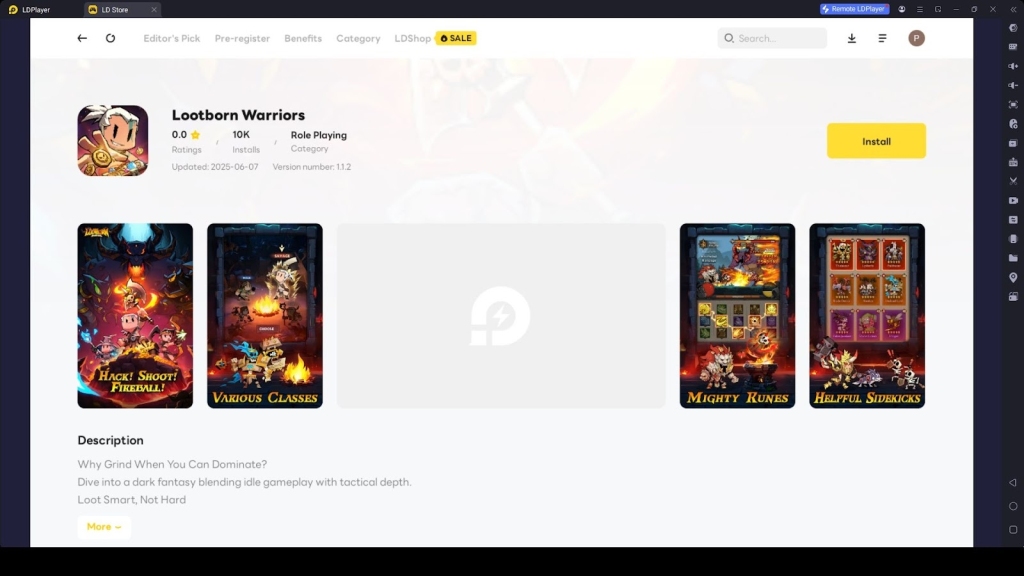Open the shared folder sidebar icon
The image size is (1024, 576).
tap(1013, 258)
